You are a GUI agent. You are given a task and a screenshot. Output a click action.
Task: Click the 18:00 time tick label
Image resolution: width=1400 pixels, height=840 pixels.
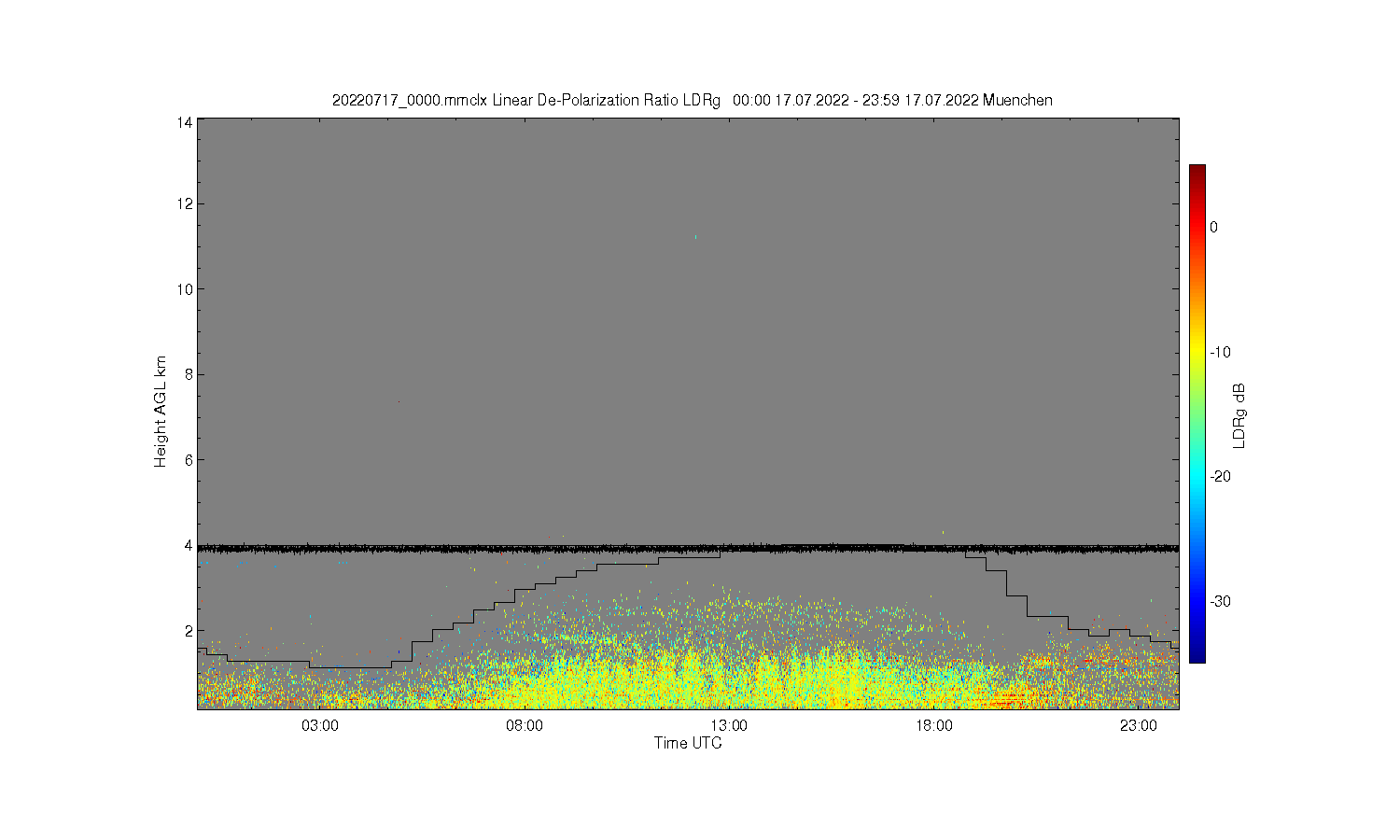coord(933,725)
